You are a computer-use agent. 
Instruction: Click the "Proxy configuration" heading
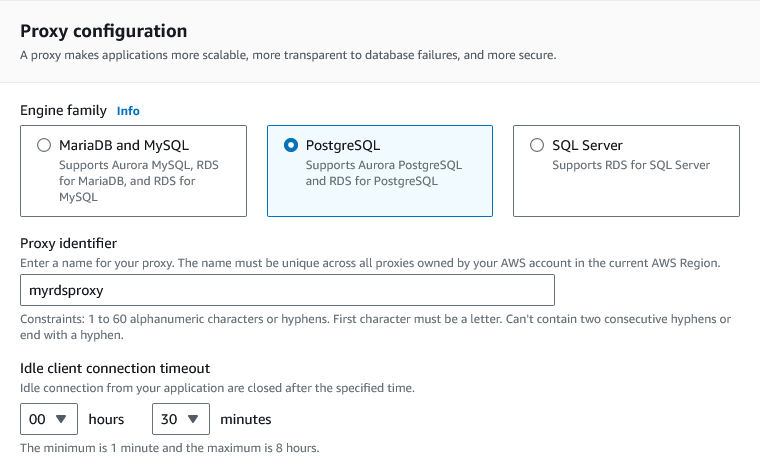103,31
